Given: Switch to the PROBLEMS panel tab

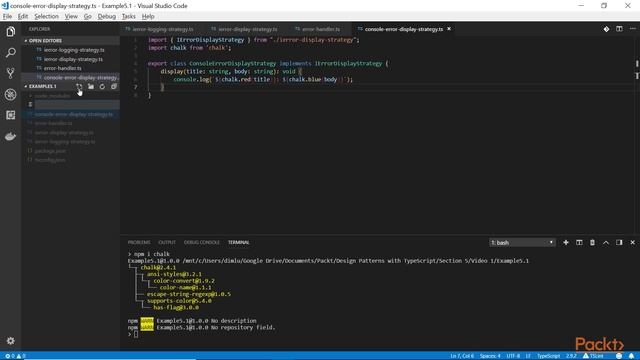Looking at the screenshot, I should [x=139, y=242].
